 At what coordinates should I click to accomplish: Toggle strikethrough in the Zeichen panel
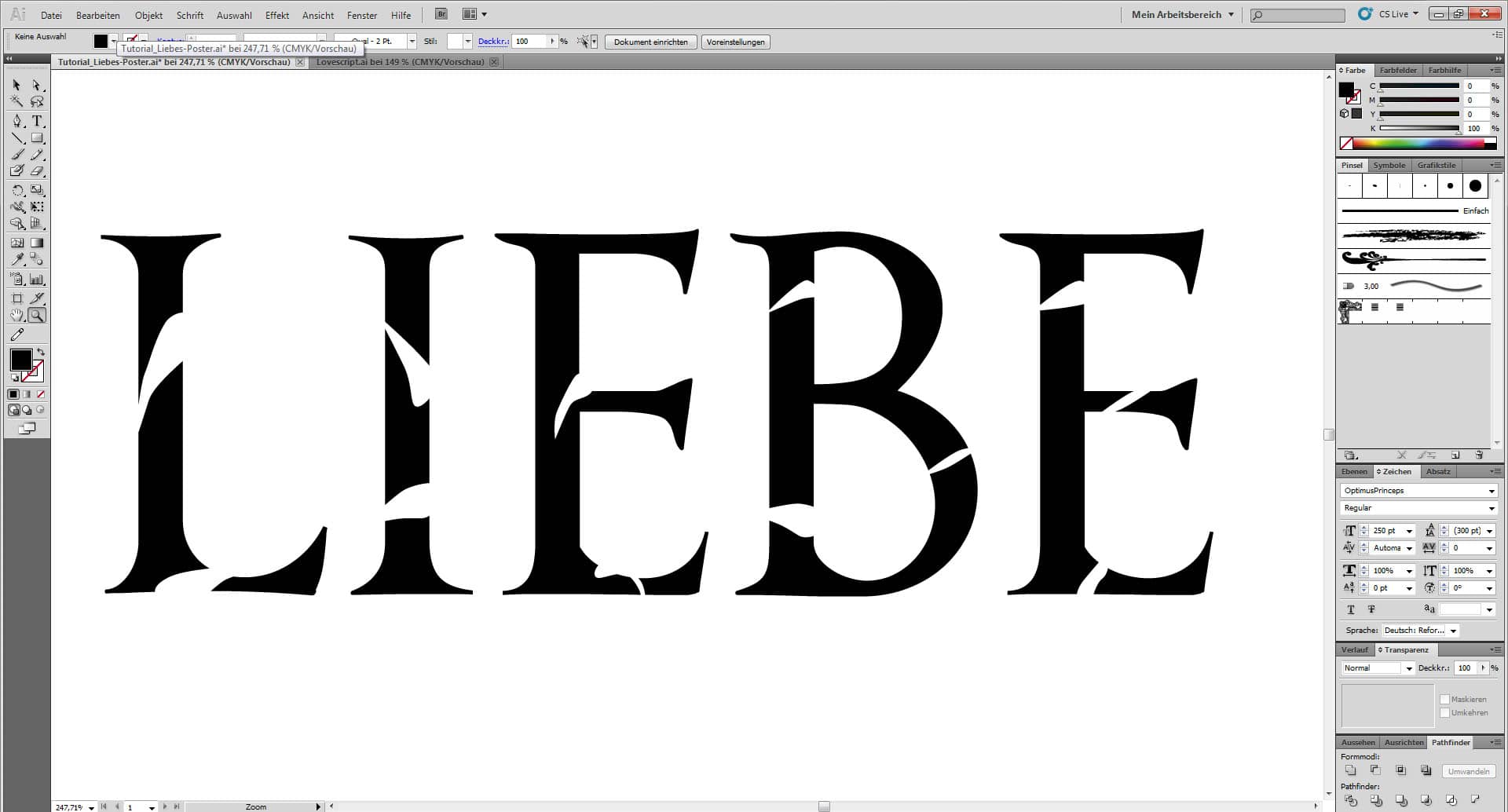click(x=1371, y=609)
